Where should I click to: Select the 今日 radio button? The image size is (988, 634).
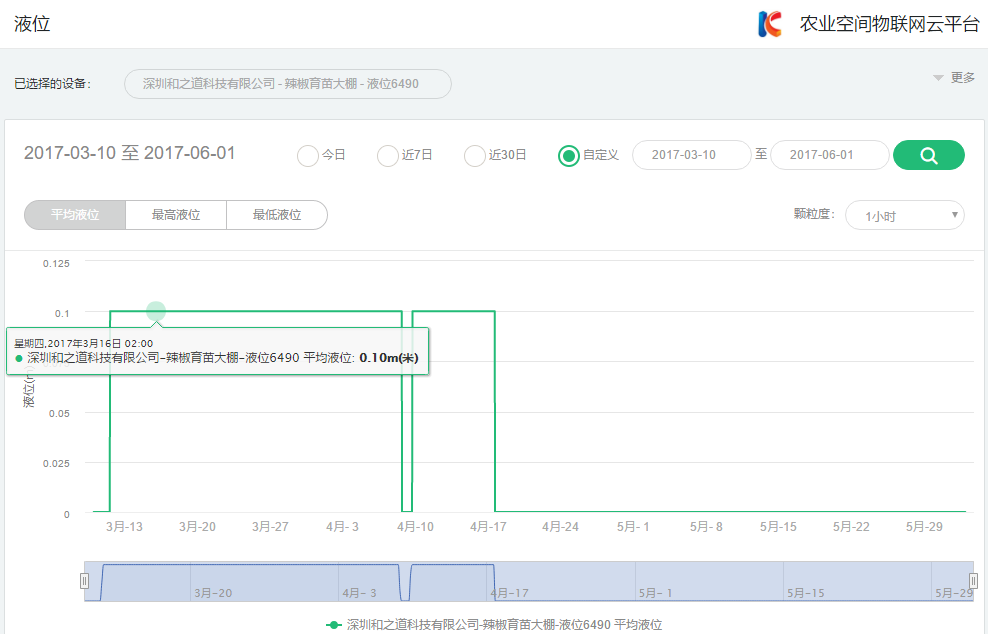coord(309,156)
